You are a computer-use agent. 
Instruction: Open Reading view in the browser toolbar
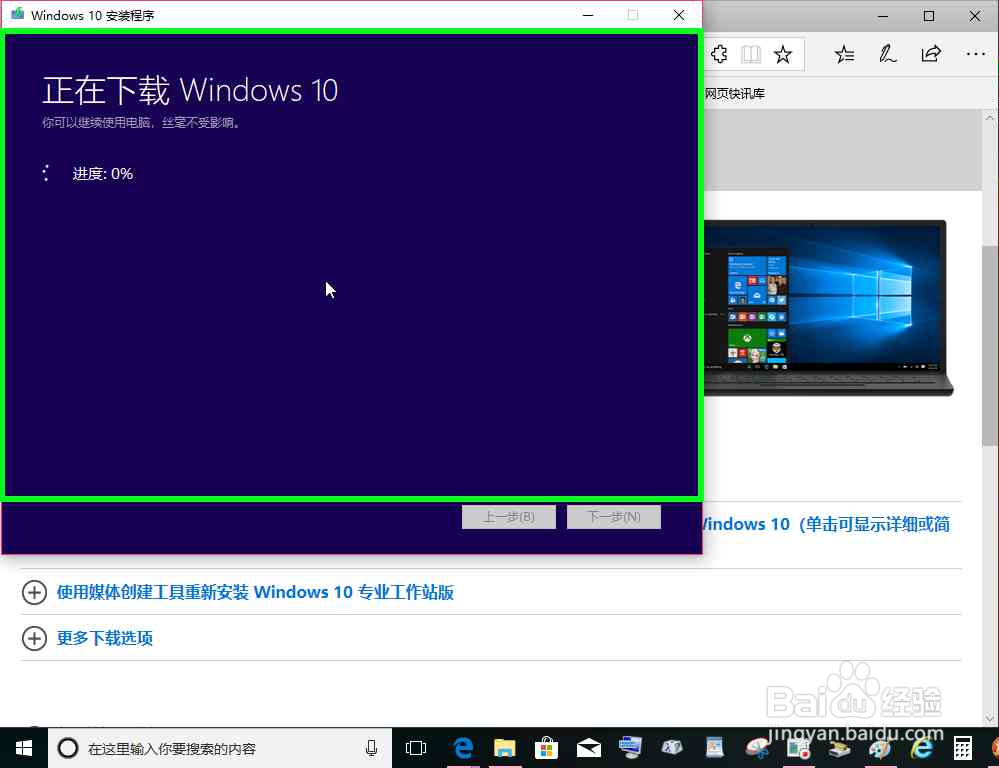(x=751, y=54)
